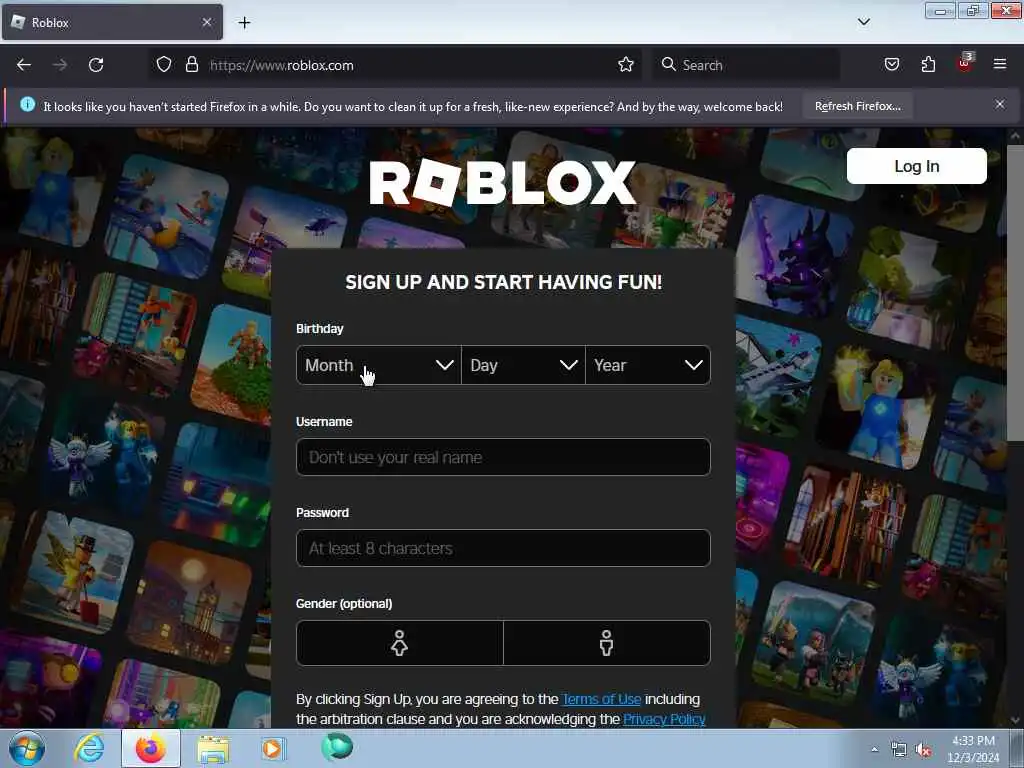Select the male gender option

(607, 643)
